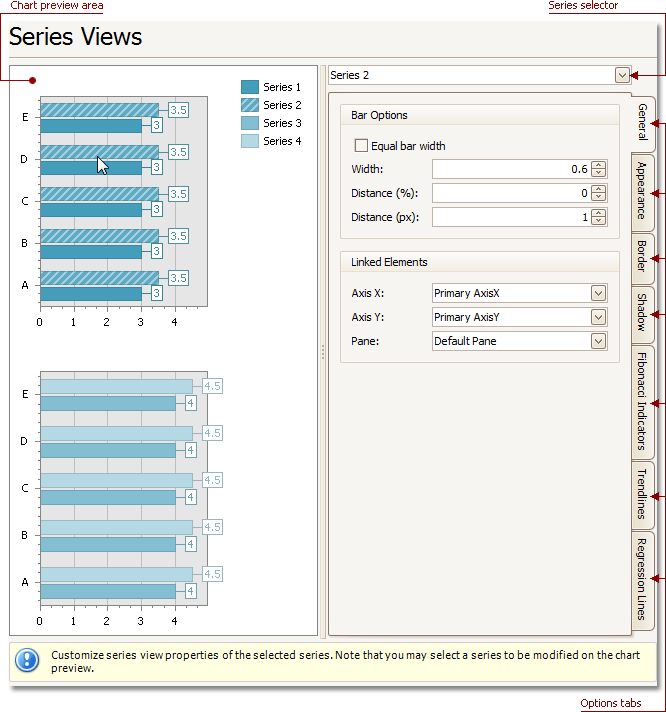Click Series 3 legend marker

(x=250, y=123)
